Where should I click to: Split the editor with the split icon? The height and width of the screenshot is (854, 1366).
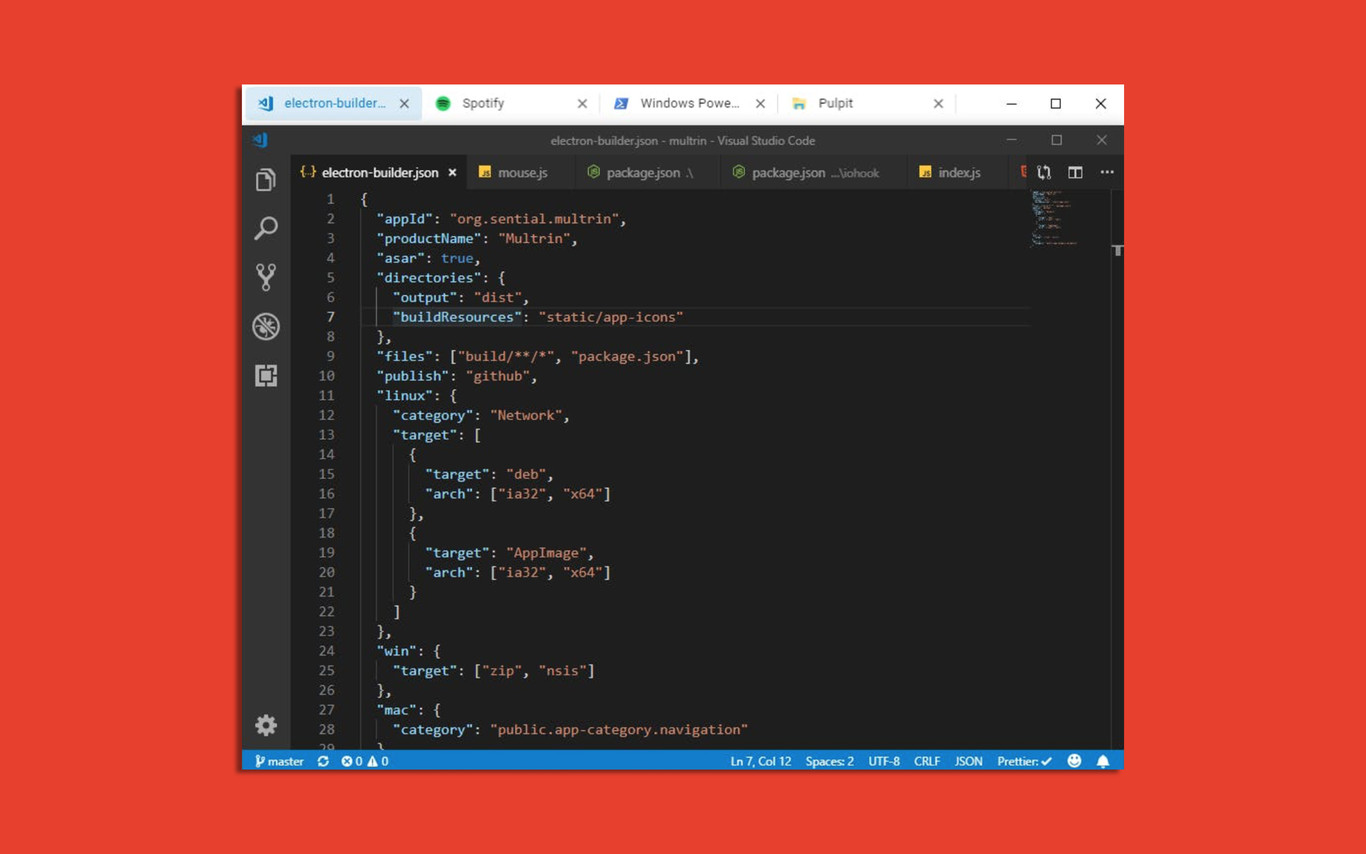[x=1074, y=172]
